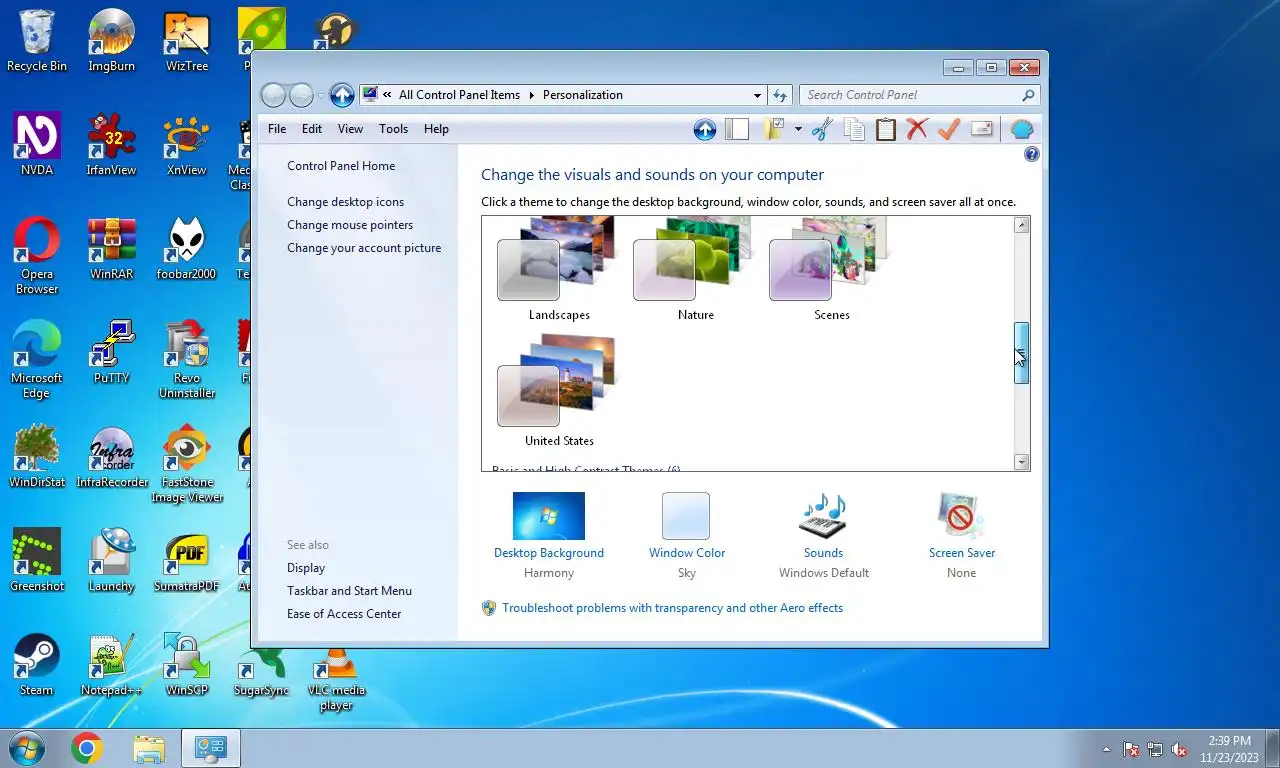1280x768 pixels.
Task: Click the red X Delete icon
Action: click(x=917, y=129)
